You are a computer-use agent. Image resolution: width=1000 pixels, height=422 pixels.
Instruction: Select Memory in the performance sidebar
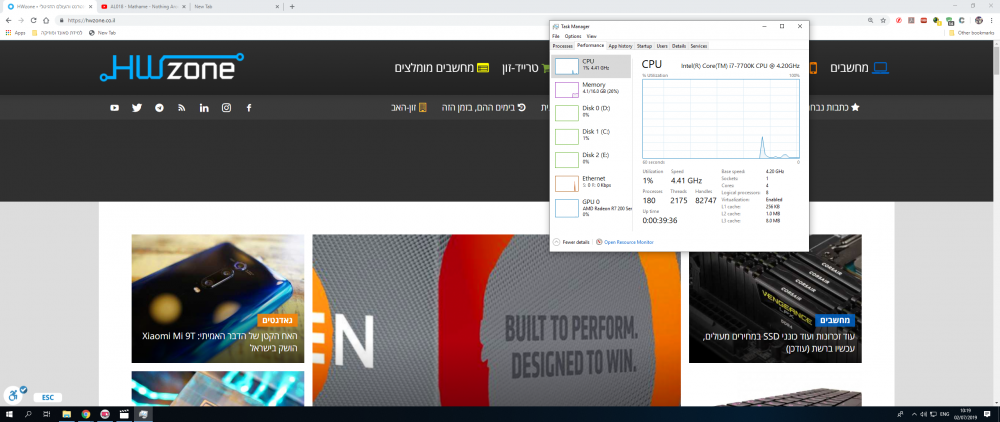pos(591,90)
